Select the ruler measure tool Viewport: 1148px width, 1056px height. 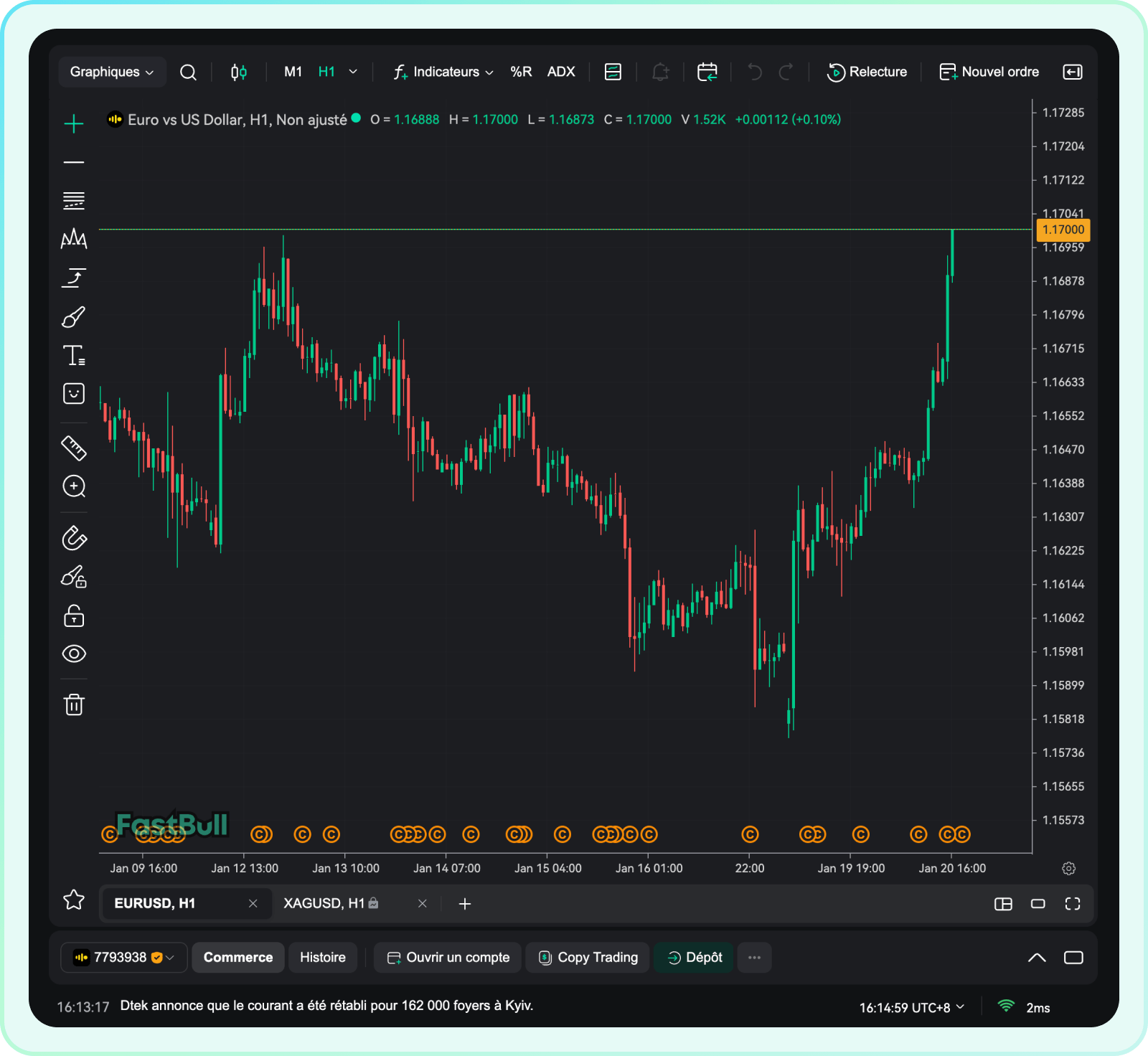click(73, 448)
